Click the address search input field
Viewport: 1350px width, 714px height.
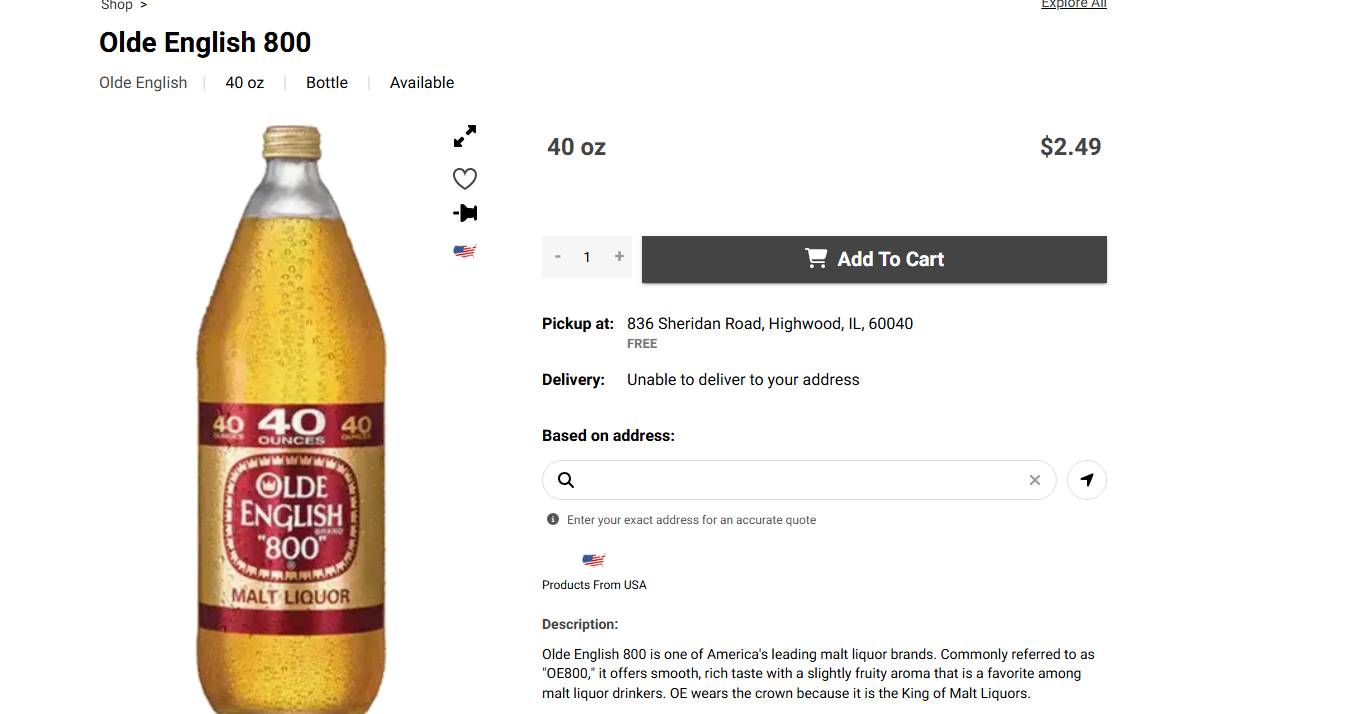pyautogui.click(x=799, y=480)
